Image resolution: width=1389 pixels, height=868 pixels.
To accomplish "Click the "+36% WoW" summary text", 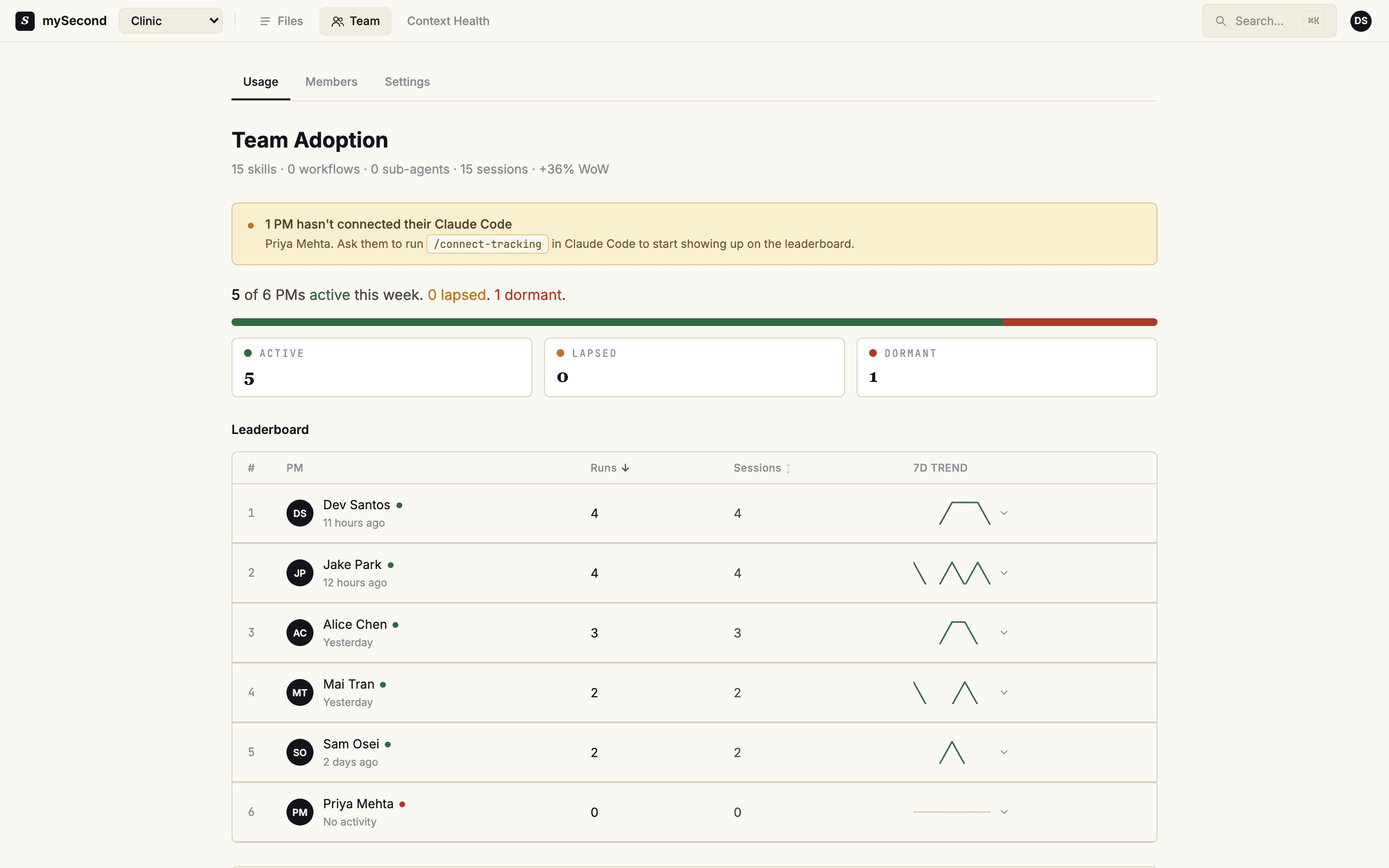I will click(x=574, y=169).
